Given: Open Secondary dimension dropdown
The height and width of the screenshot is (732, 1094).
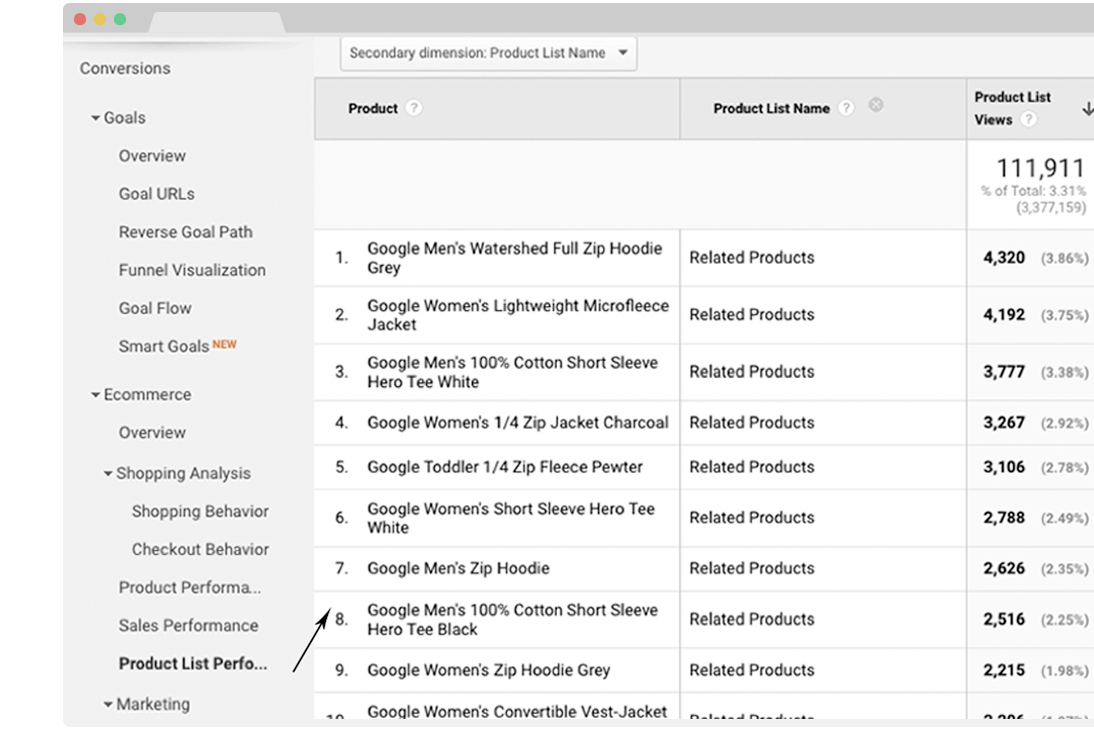Looking at the screenshot, I should point(488,53).
